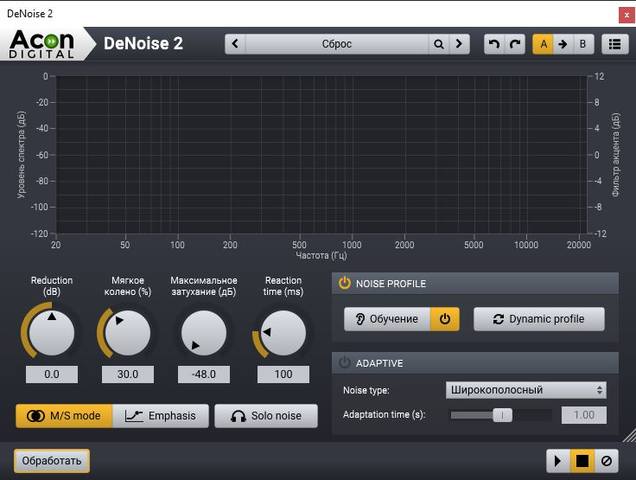The width and height of the screenshot is (636, 480).
Task: Click the Частота (Гц) axis label
Action: tap(321, 256)
